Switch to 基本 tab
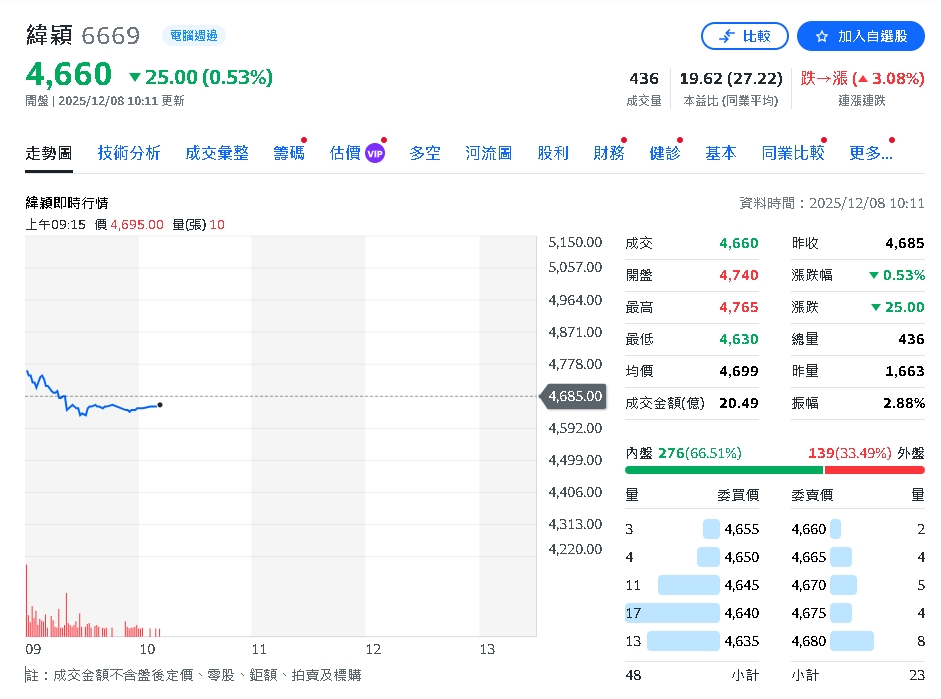Image resolution: width=941 pixels, height=699 pixels. pos(721,153)
